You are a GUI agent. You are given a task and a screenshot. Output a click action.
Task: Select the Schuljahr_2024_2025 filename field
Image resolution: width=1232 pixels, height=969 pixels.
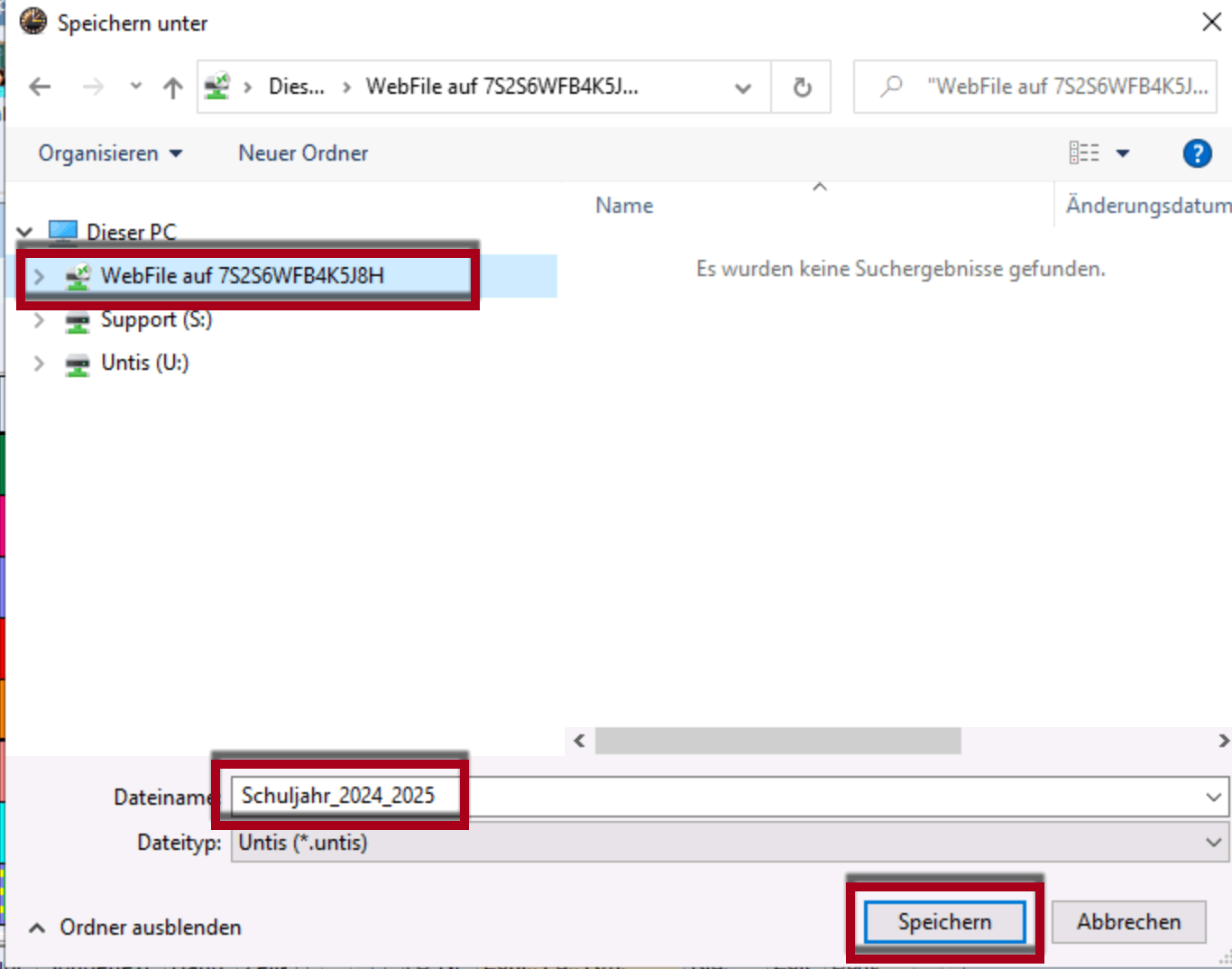[x=337, y=796]
